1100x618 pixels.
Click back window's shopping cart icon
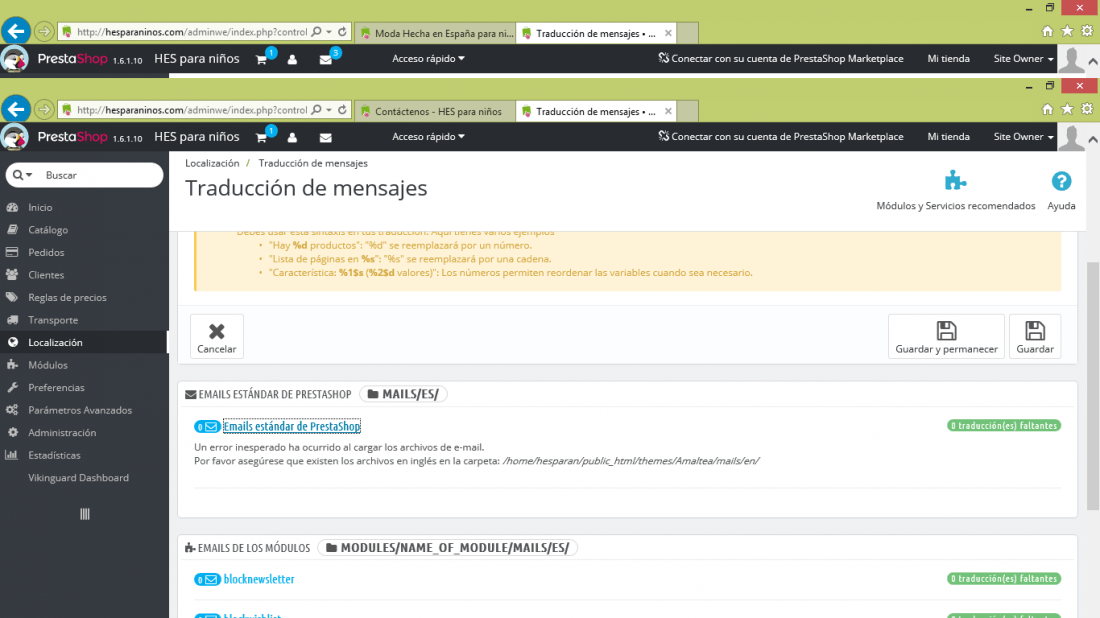(x=264, y=58)
